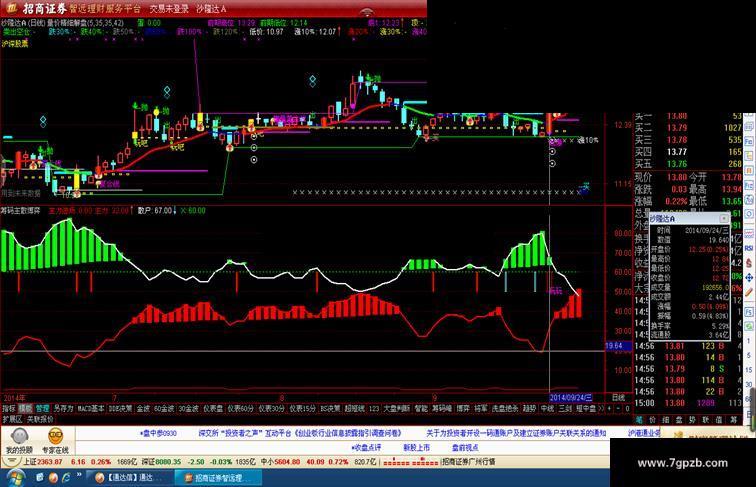
Task: Pick the pencil drawing tool icon
Action: 749,292
